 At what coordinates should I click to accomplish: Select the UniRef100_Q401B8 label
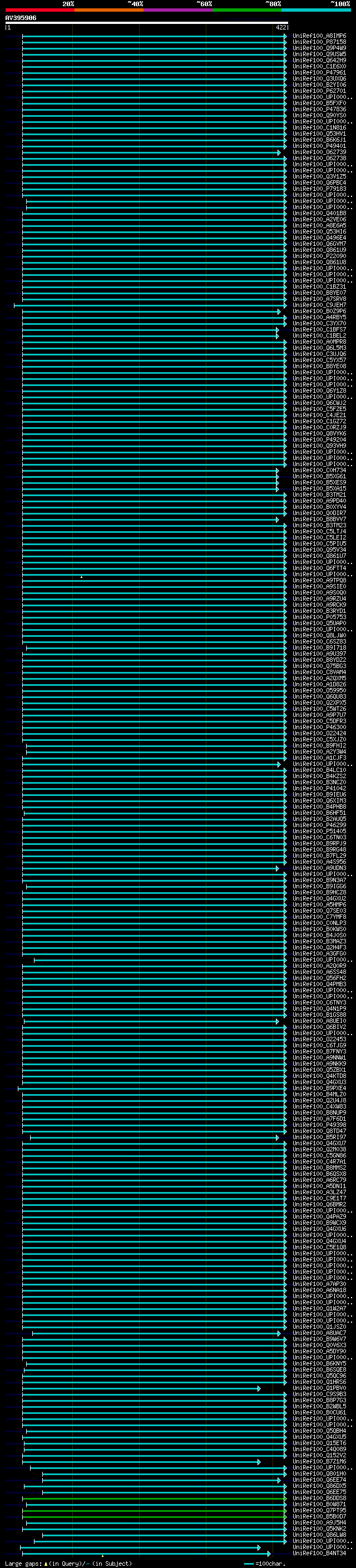(x=319, y=214)
